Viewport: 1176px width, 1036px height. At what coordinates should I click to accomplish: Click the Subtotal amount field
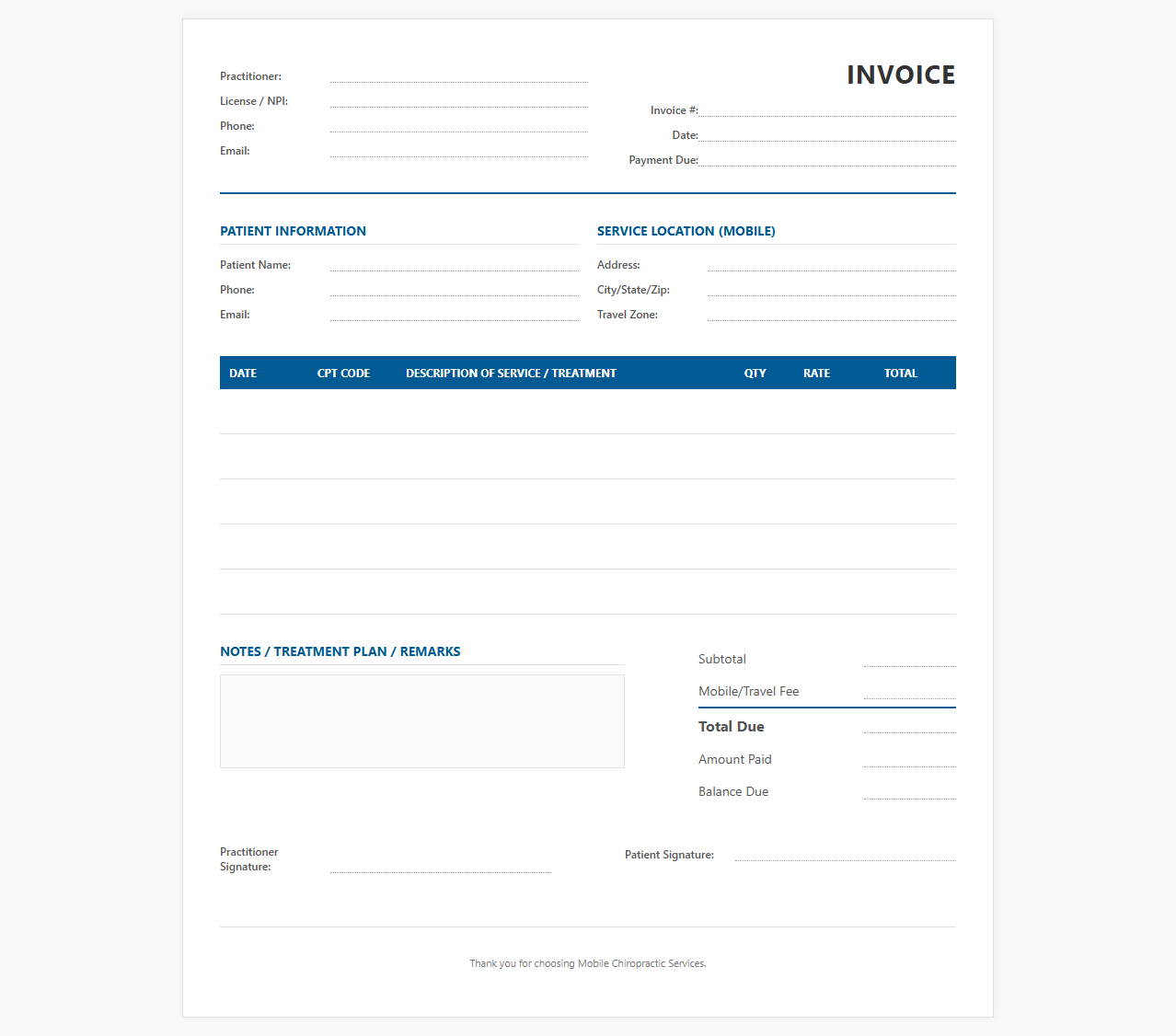910,659
